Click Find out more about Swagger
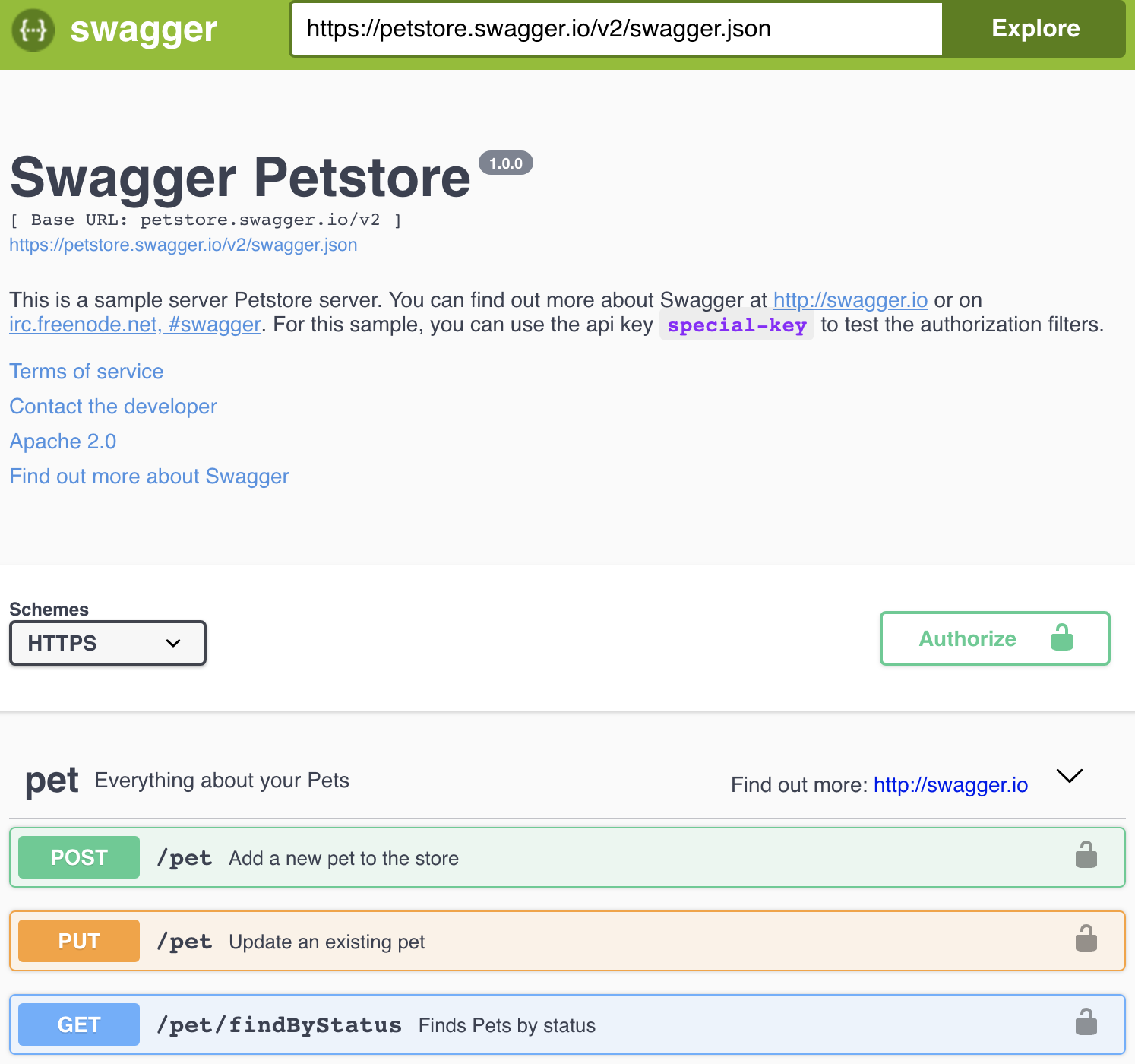 [150, 477]
